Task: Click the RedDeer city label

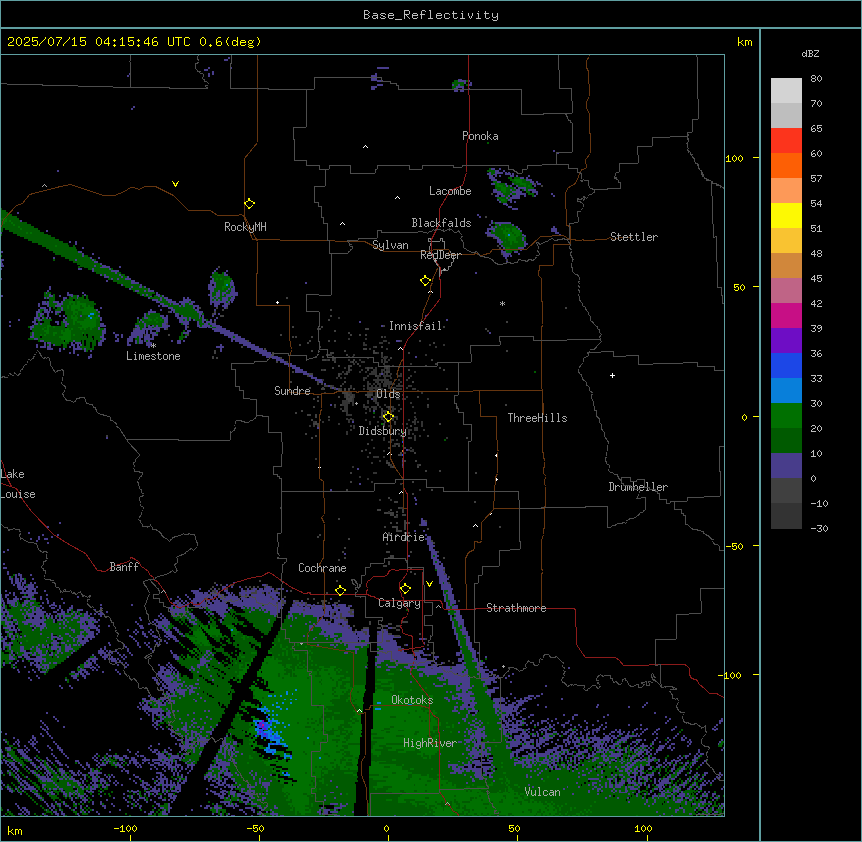Action: click(440, 255)
